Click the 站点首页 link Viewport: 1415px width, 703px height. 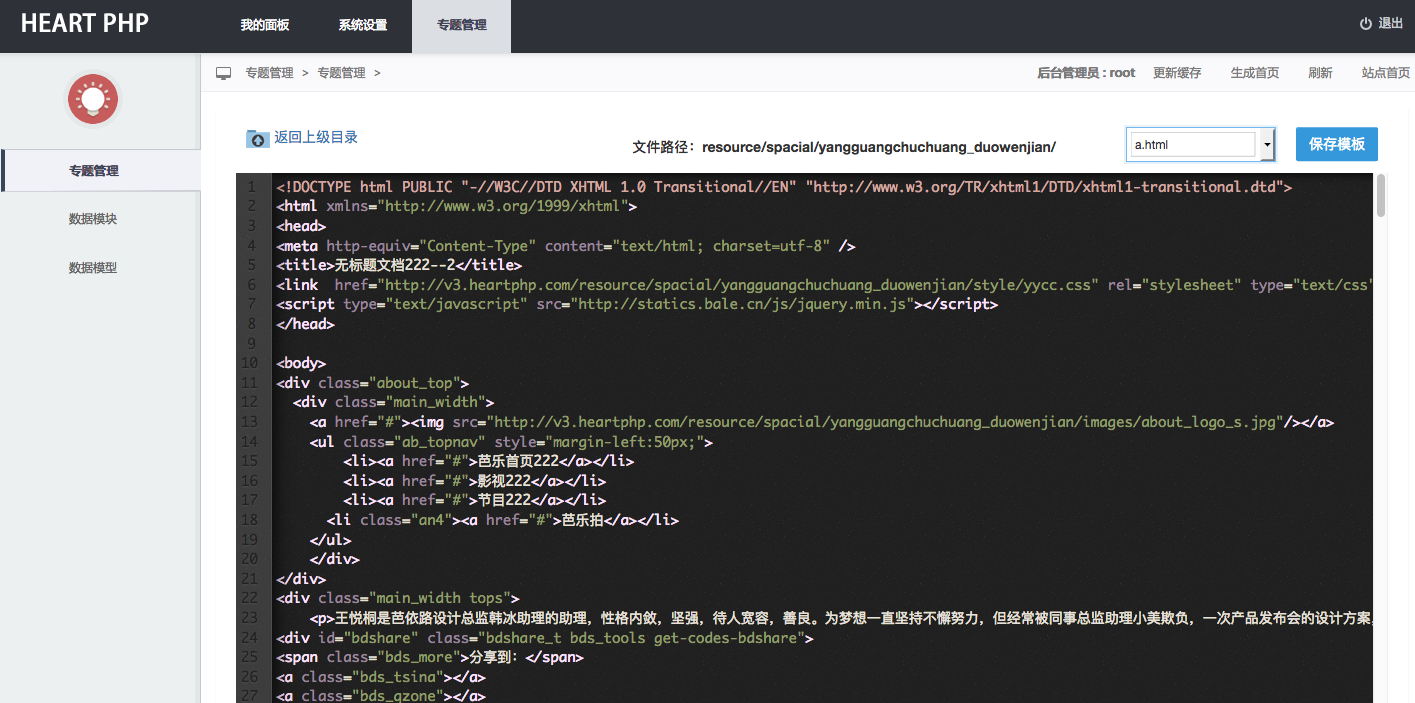1386,73
